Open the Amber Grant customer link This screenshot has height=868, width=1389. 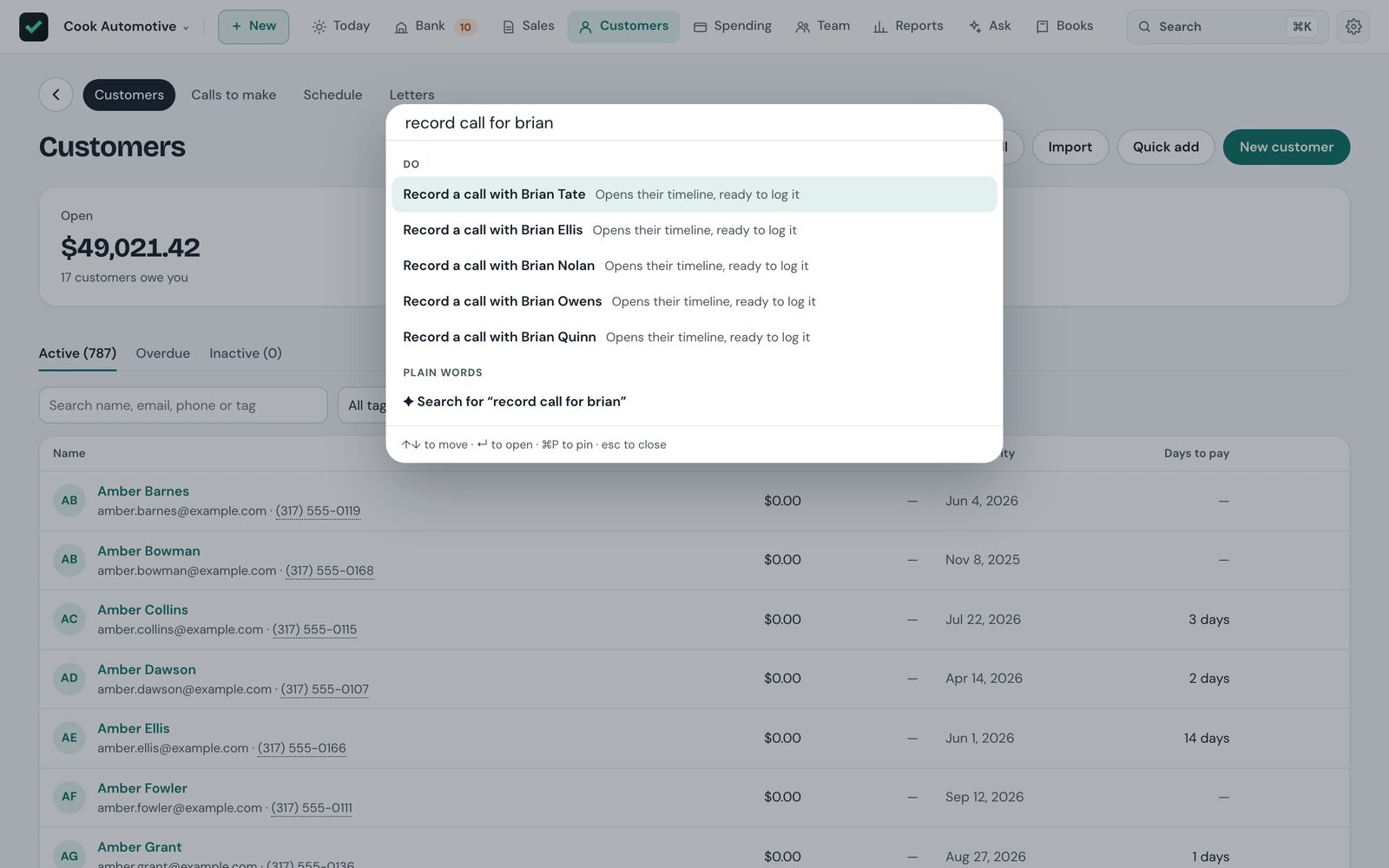pyautogui.click(x=140, y=847)
